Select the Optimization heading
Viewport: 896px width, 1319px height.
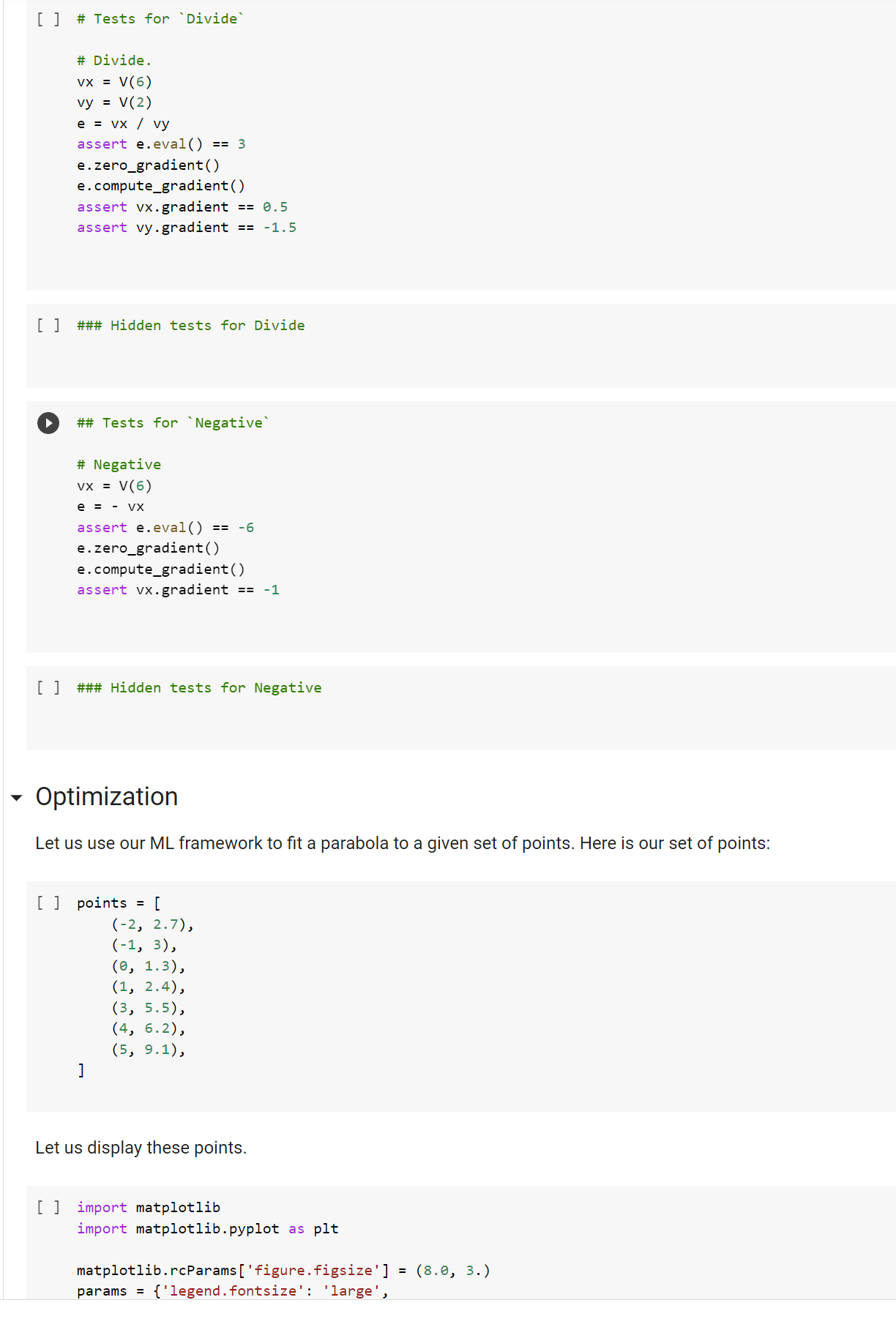click(x=107, y=796)
